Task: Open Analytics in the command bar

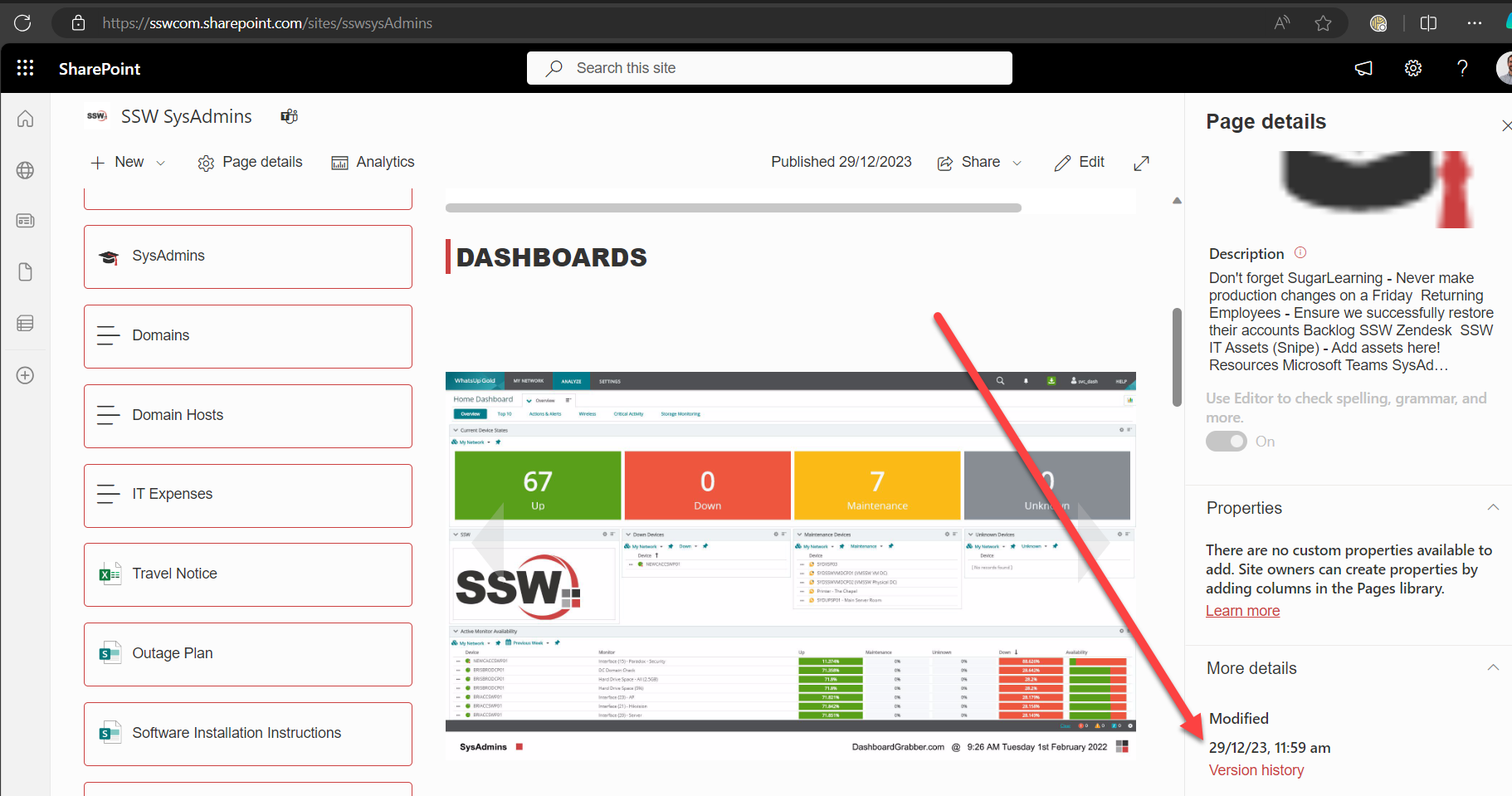Action: [373, 163]
